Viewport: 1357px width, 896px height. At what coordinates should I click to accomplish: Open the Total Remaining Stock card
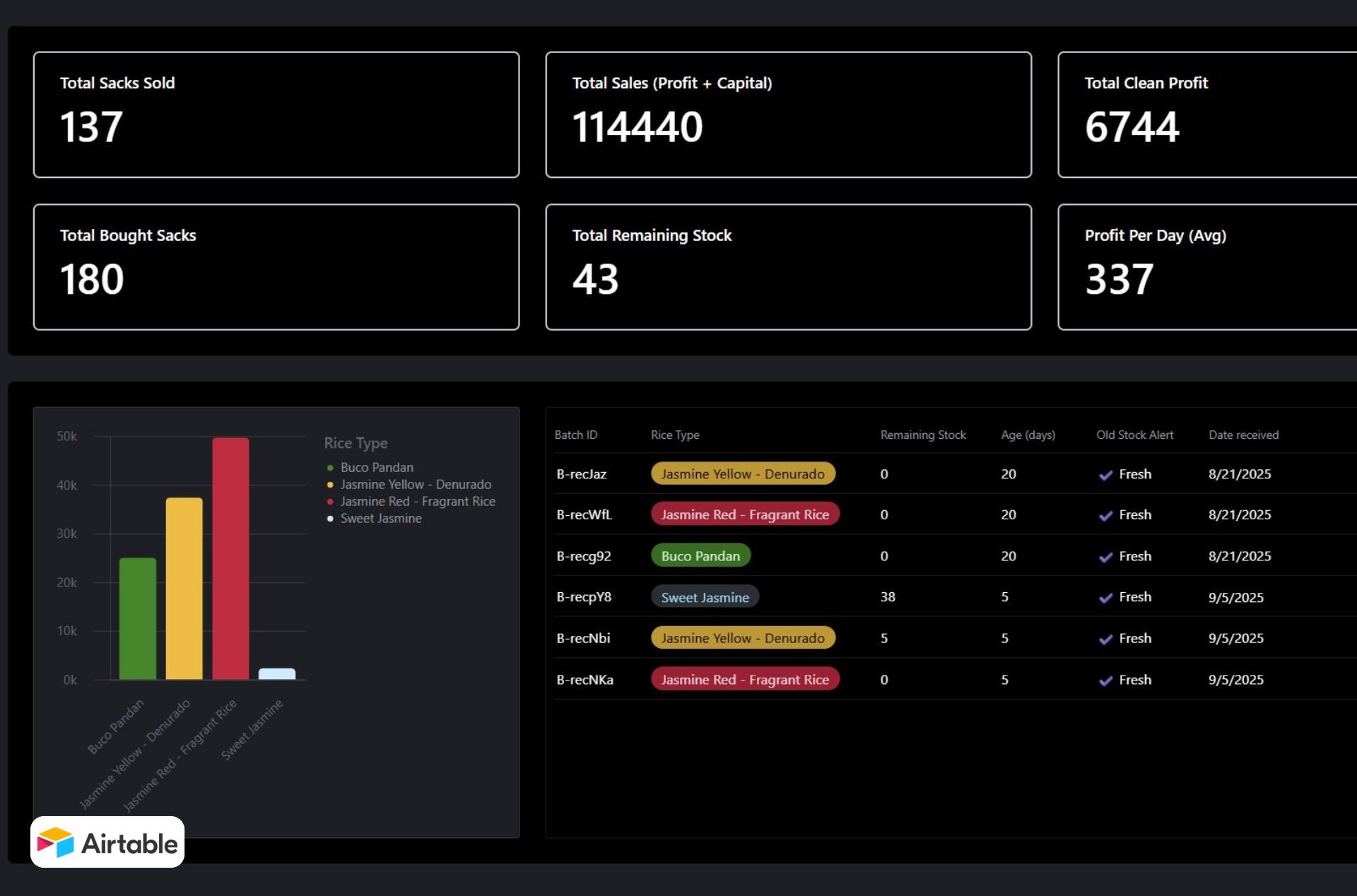point(788,267)
